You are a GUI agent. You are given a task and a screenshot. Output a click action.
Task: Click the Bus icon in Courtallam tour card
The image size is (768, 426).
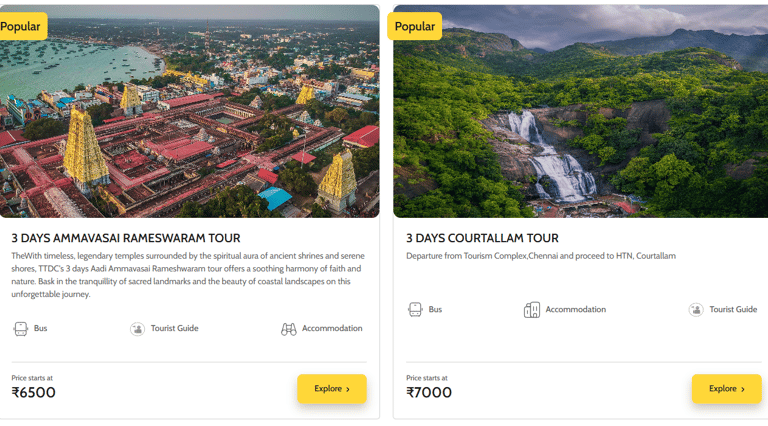click(416, 310)
